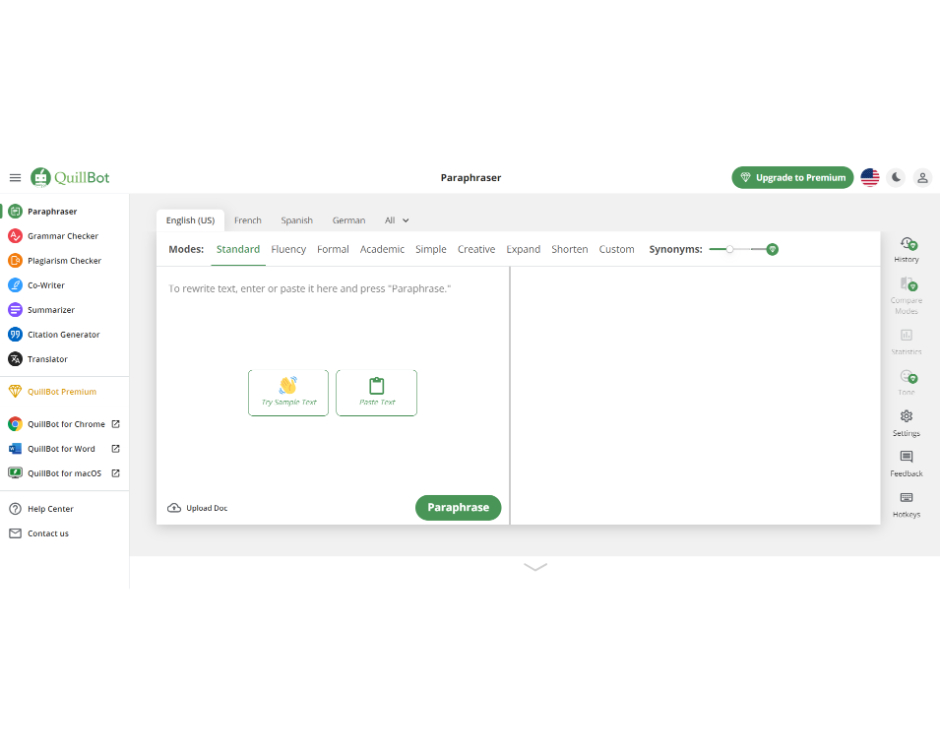This screenshot has width=940, height=750.
Task: Select the Formal mode
Action: (333, 249)
